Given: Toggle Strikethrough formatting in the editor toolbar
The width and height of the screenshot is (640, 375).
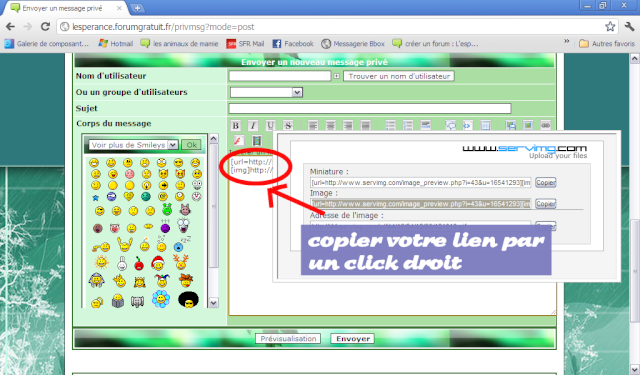Looking at the screenshot, I should point(288,126).
